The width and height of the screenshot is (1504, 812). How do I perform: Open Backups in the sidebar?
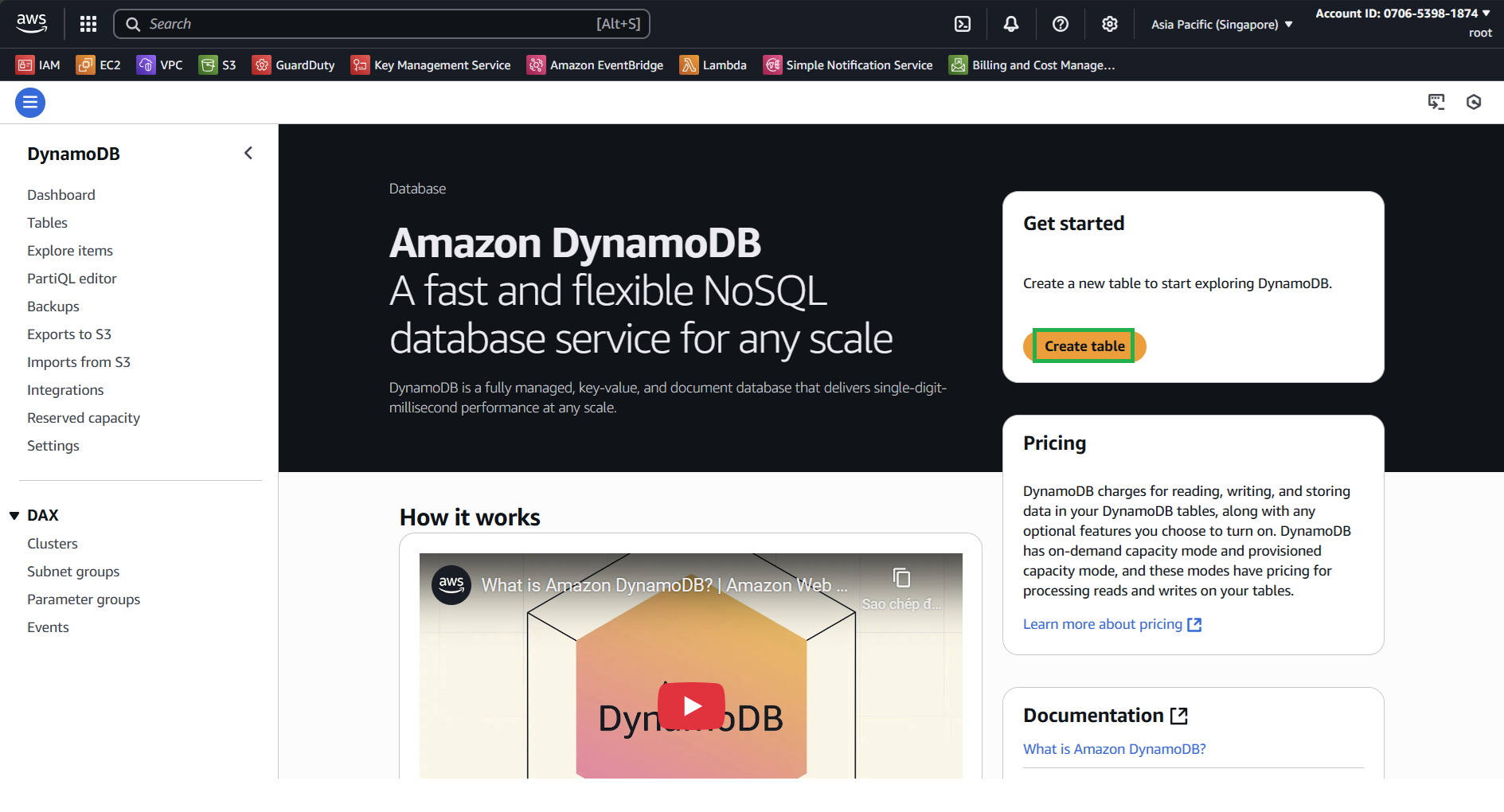coord(53,306)
